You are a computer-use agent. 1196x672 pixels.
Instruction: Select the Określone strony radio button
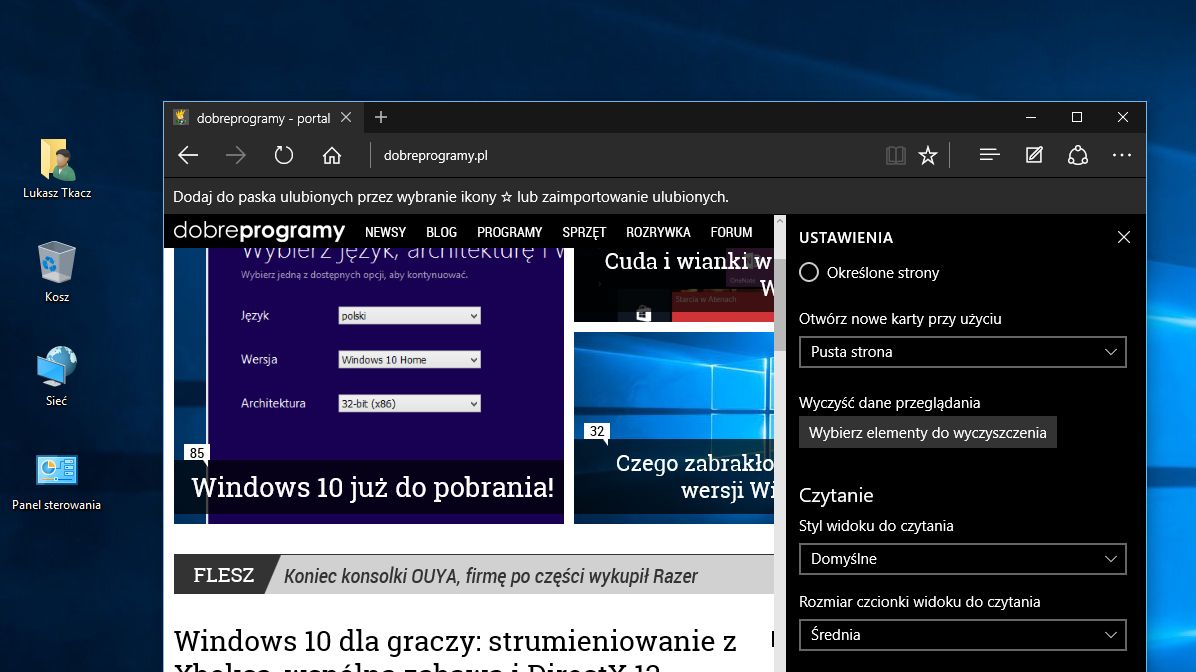pos(808,272)
